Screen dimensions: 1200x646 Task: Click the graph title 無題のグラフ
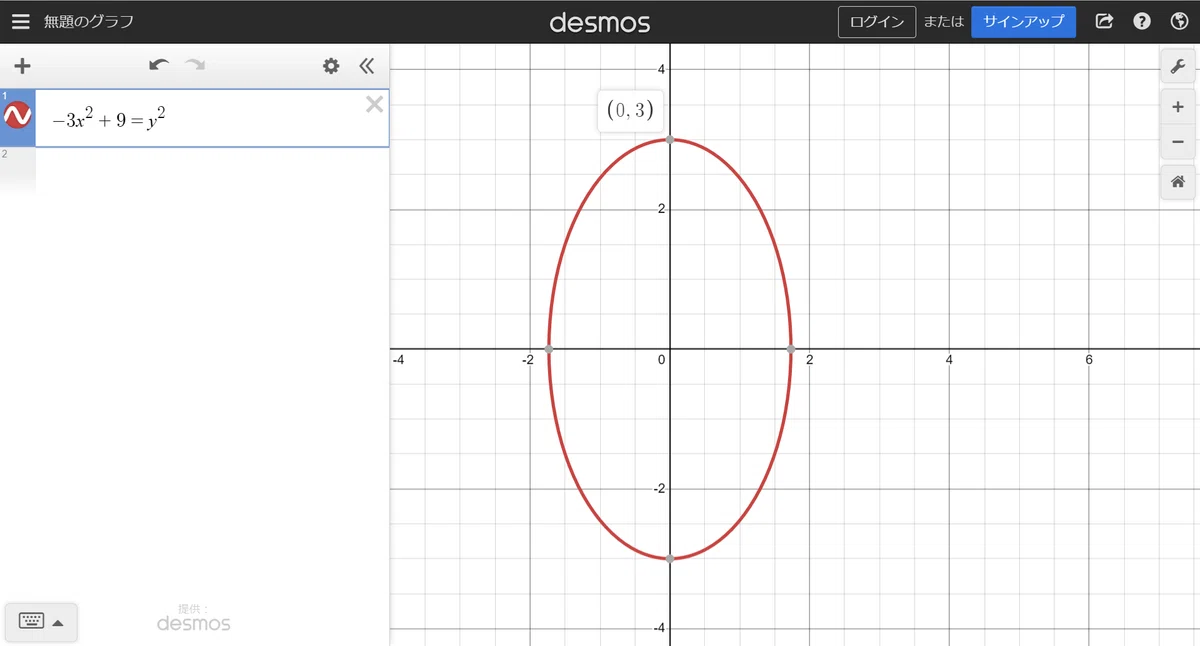89,21
